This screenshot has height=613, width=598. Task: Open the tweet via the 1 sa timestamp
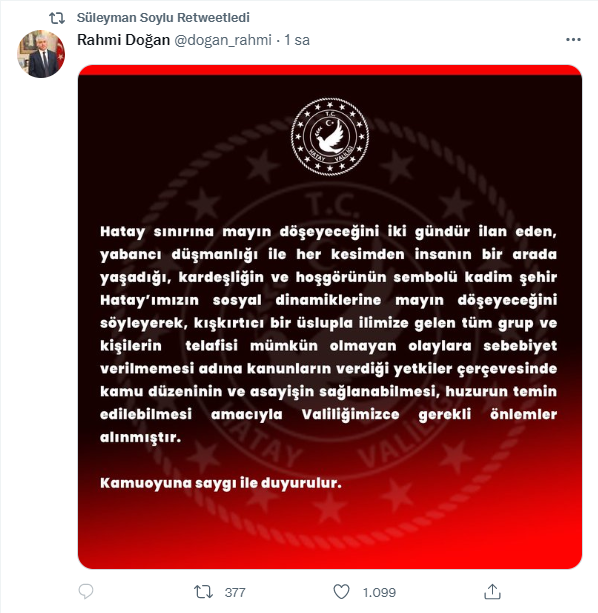coord(297,40)
